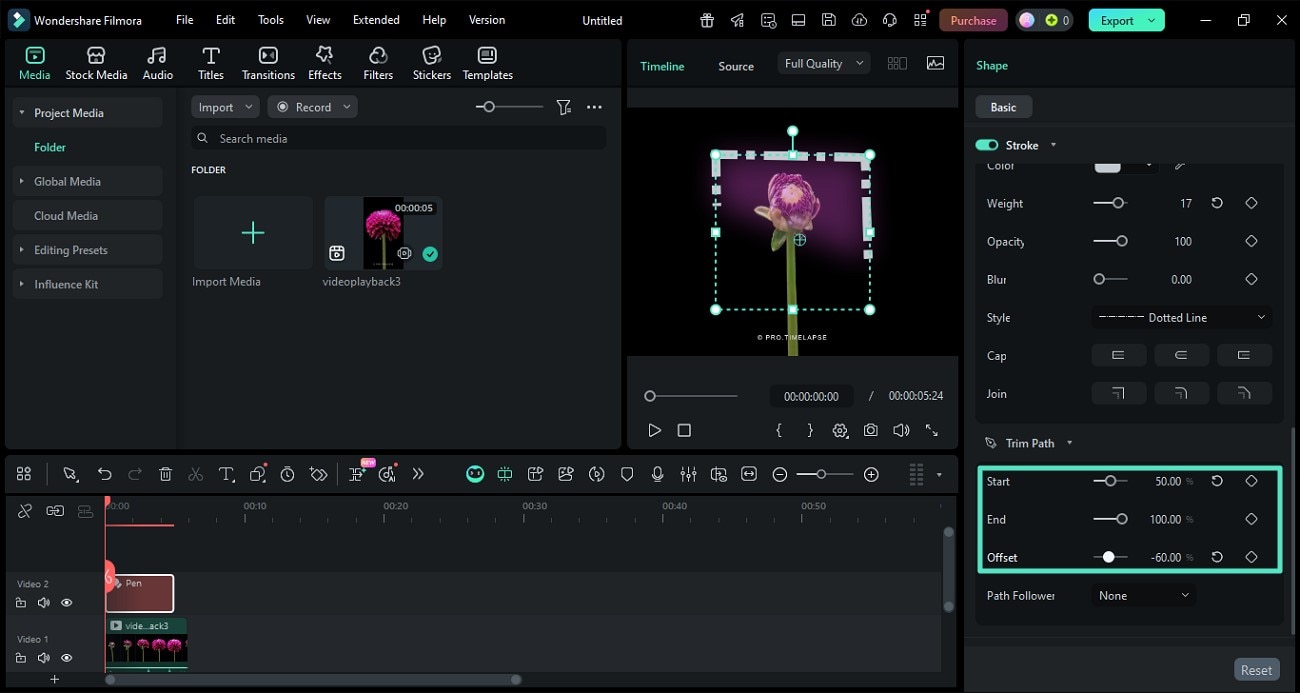The width and height of the screenshot is (1300, 693).
Task: Expand the Full Quality preview dropdown
Action: coord(824,63)
